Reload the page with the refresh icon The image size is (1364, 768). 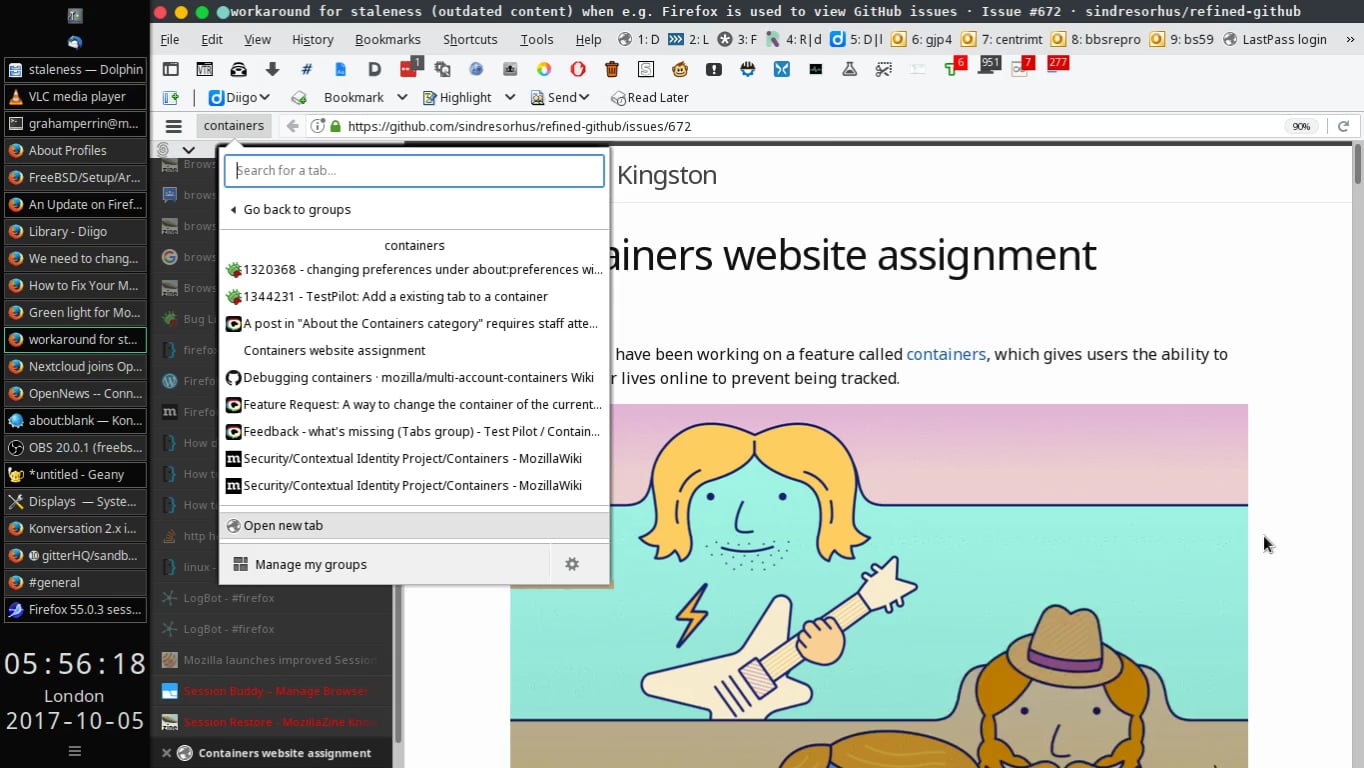pos(1343,126)
